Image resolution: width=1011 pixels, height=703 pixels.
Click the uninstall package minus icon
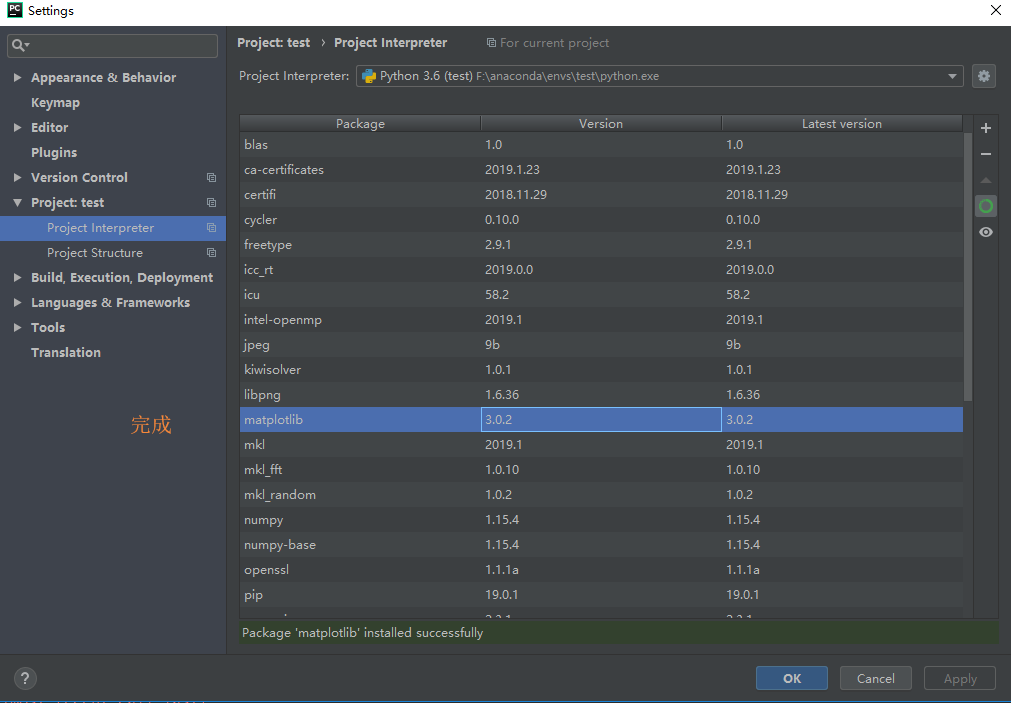pos(985,154)
